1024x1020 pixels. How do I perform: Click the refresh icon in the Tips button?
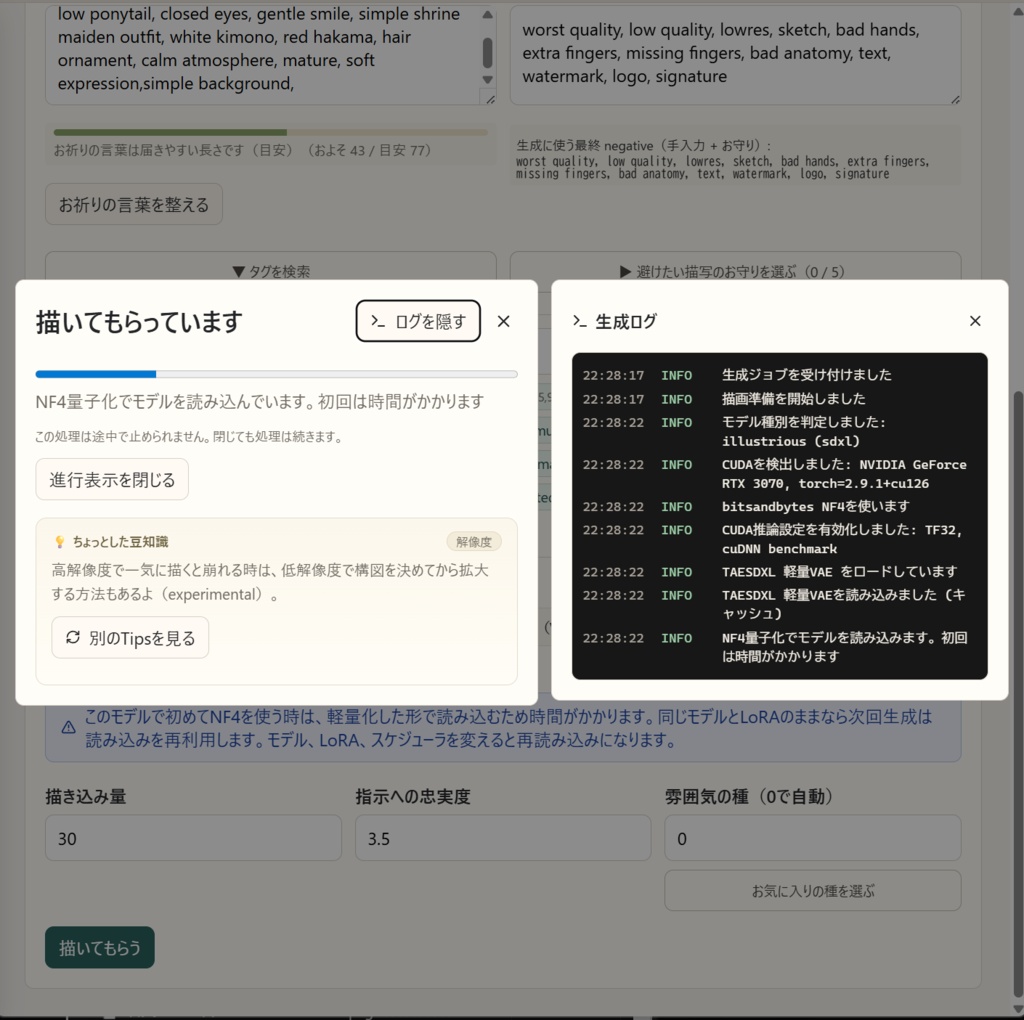coord(72,637)
